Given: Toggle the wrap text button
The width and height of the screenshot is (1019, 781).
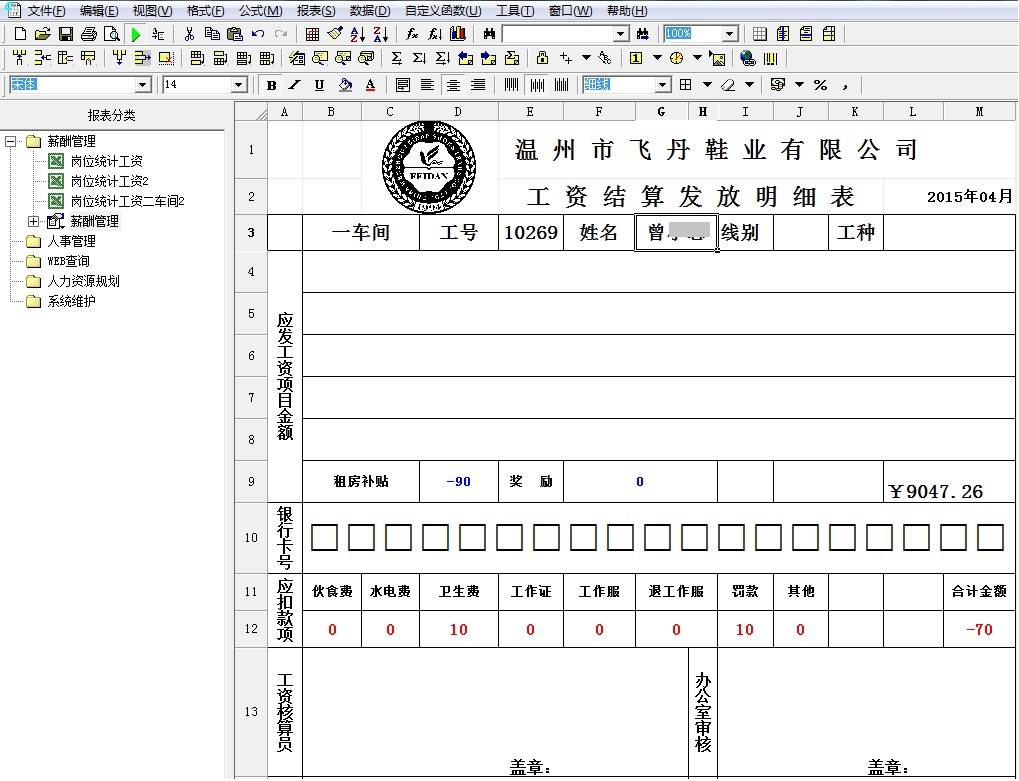Looking at the screenshot, I should (403, 85).
